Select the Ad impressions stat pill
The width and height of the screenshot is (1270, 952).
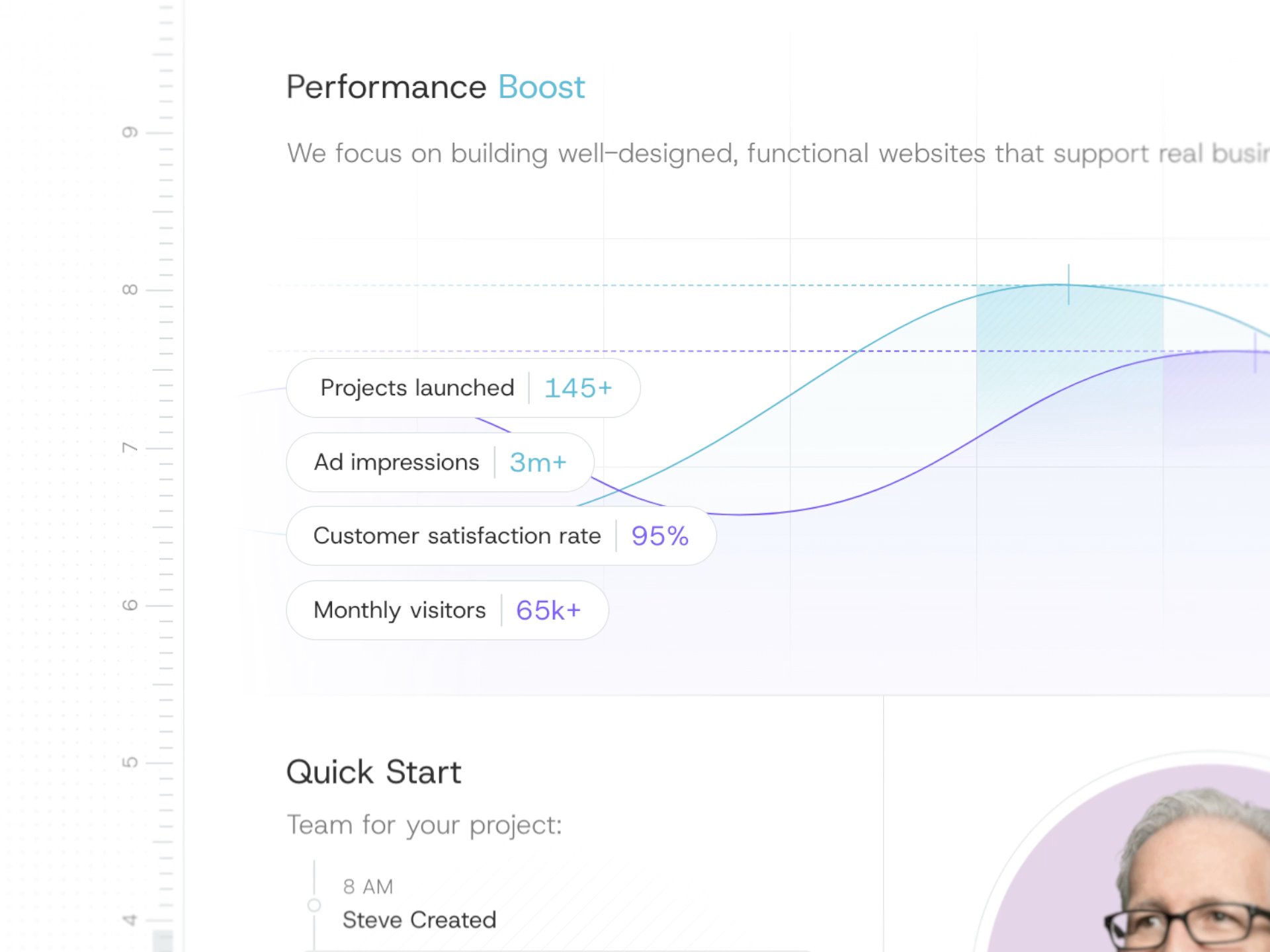pyautogui.click(x=440, y=462)
